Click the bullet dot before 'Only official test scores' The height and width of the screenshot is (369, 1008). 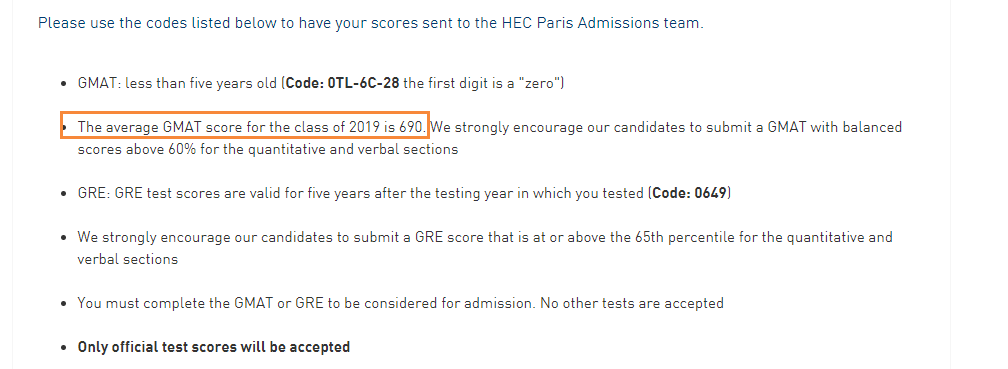pos(63,348)
